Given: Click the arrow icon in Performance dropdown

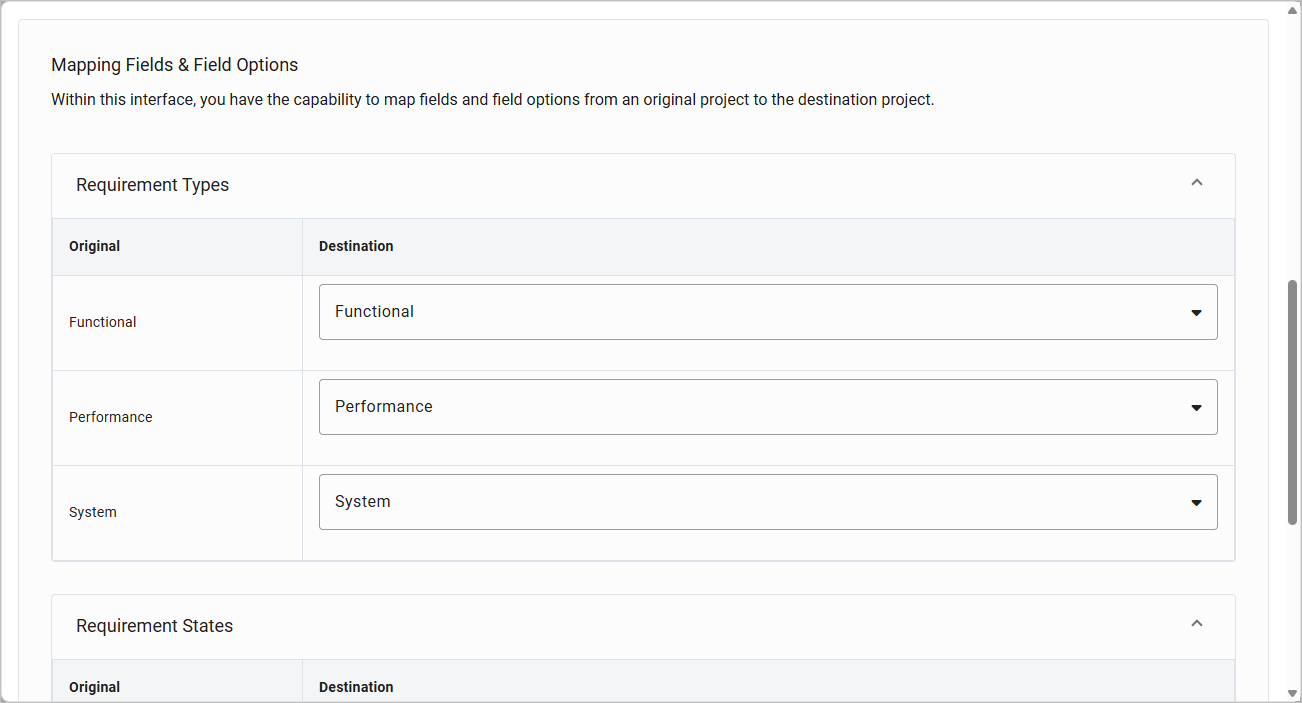Looking at the screenshot, I should click(1196, 408).
